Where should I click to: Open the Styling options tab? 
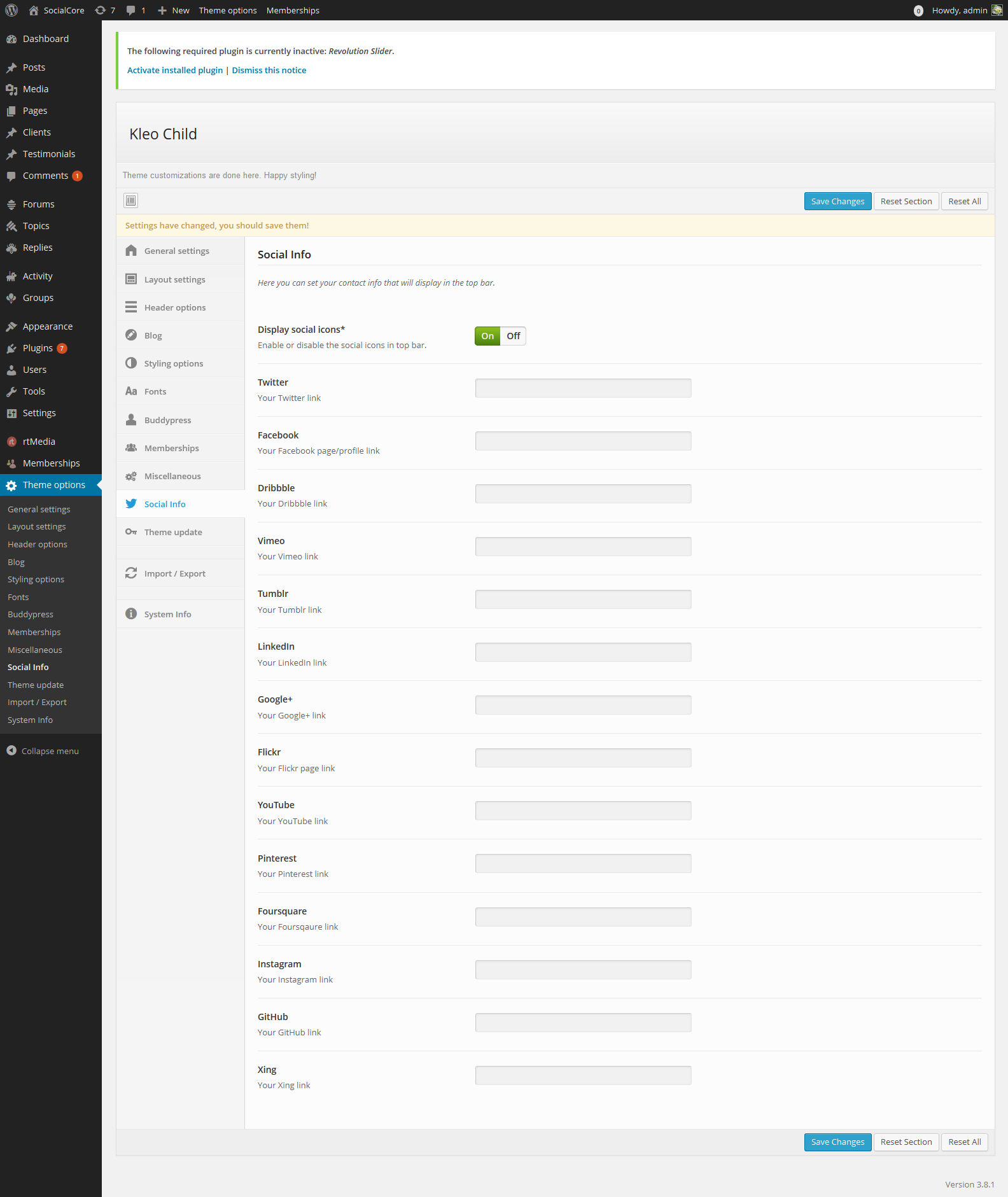pos(174,363)
